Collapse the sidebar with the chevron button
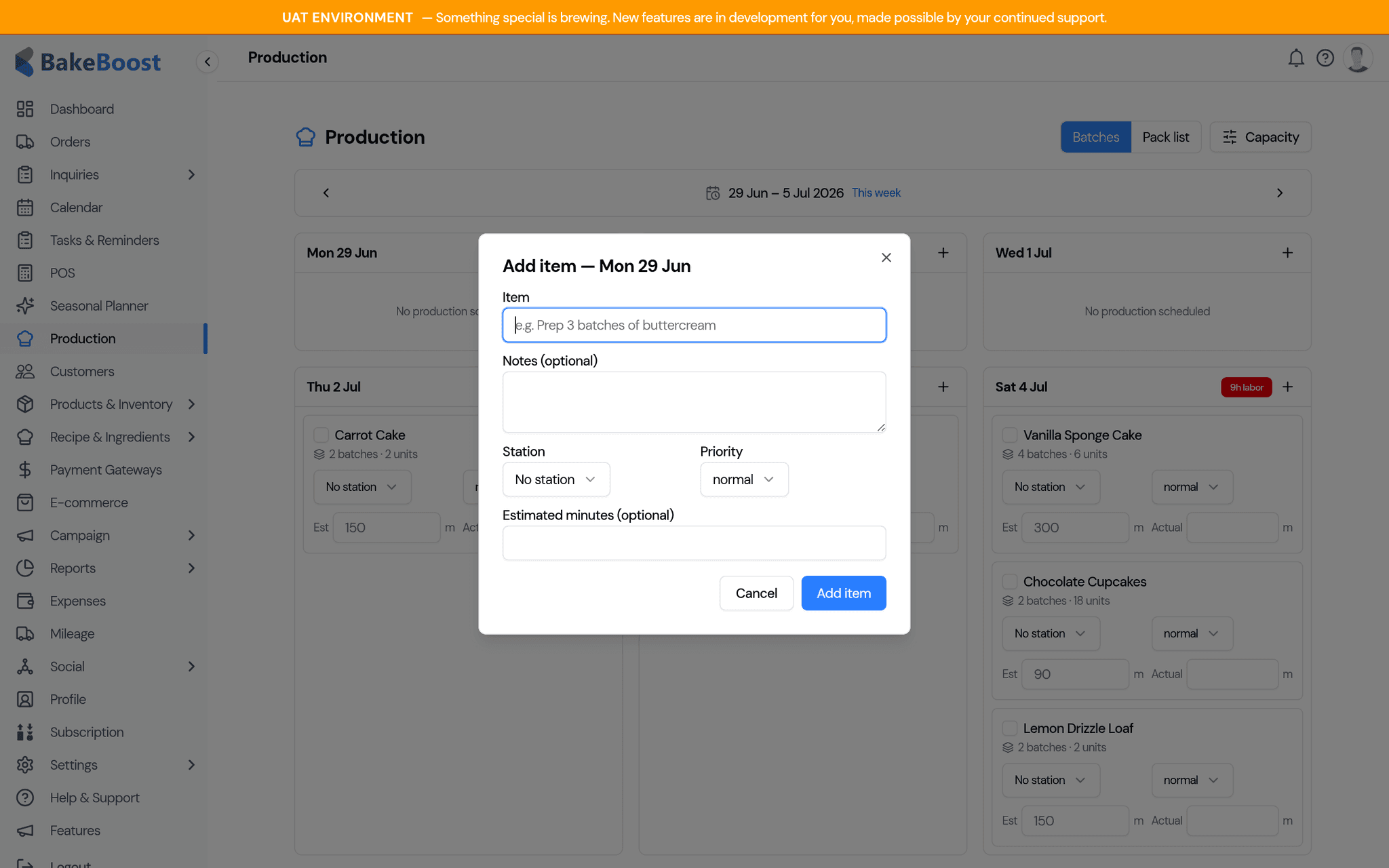This screenshot has width=1389, height=868. (x=208, y=62)
